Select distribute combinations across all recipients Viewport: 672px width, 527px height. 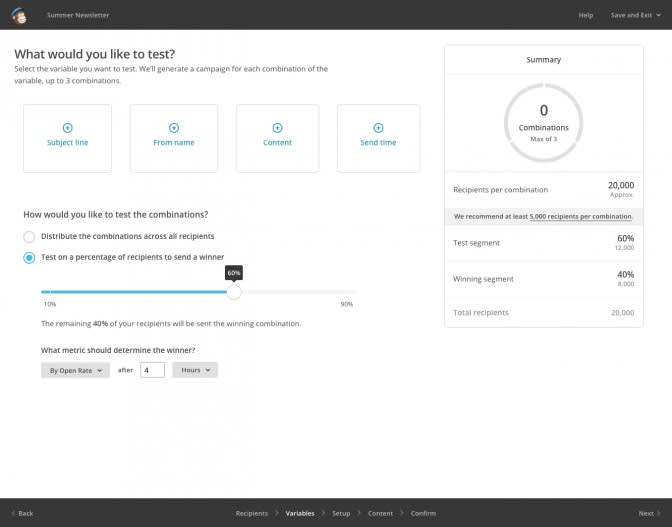pos(29,237)
